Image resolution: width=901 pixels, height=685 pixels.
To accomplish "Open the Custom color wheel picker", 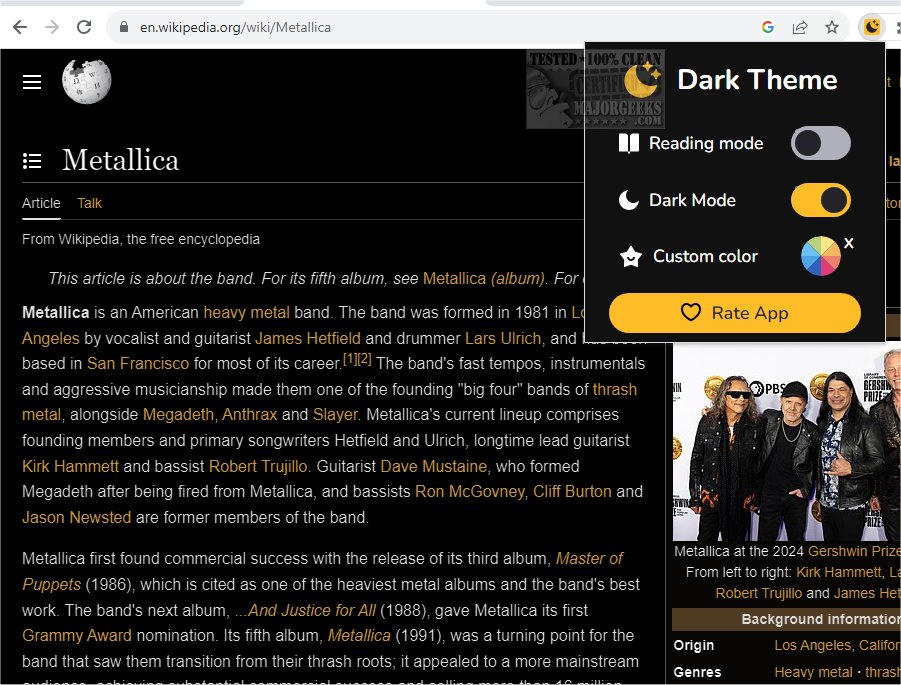I will (x=821, y=256).
